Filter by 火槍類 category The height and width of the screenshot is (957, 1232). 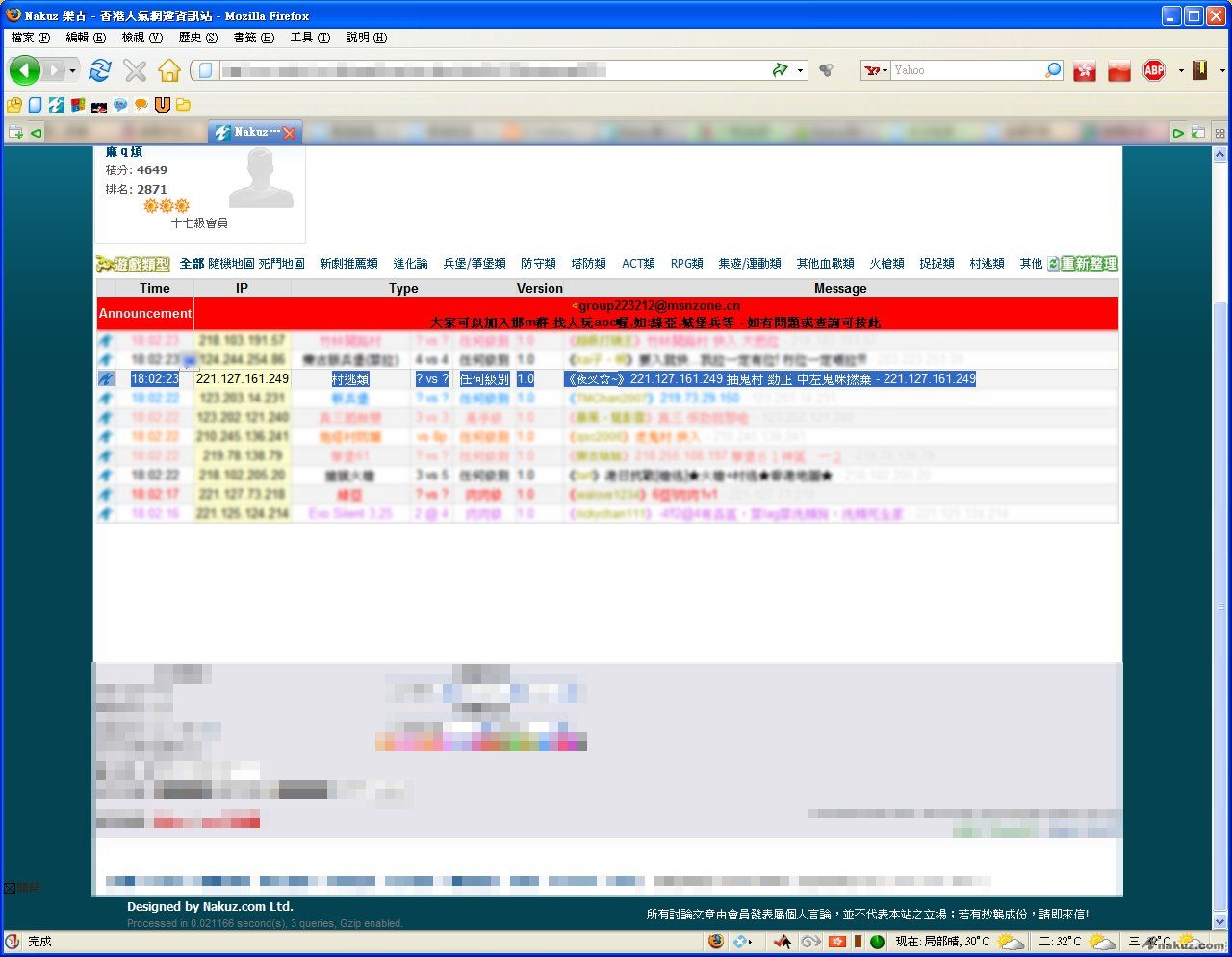tap(886, 264)
